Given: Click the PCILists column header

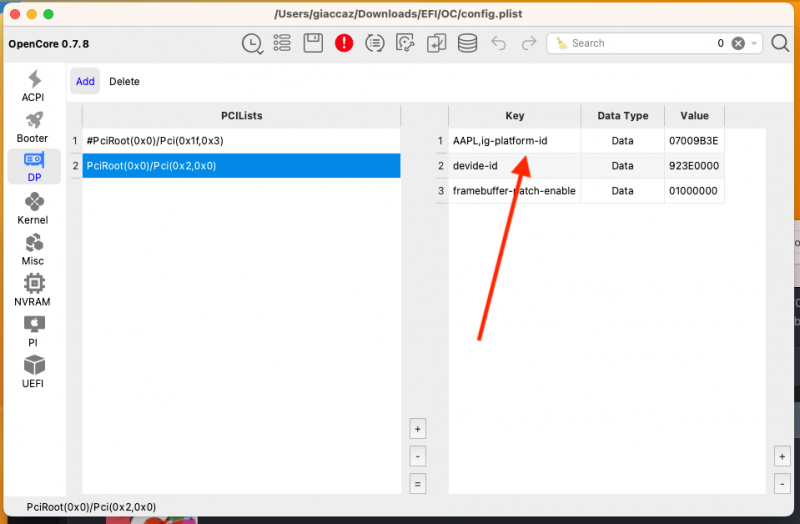Looking at the screenshot, I should pyautogui.click(x=241, y=116).
